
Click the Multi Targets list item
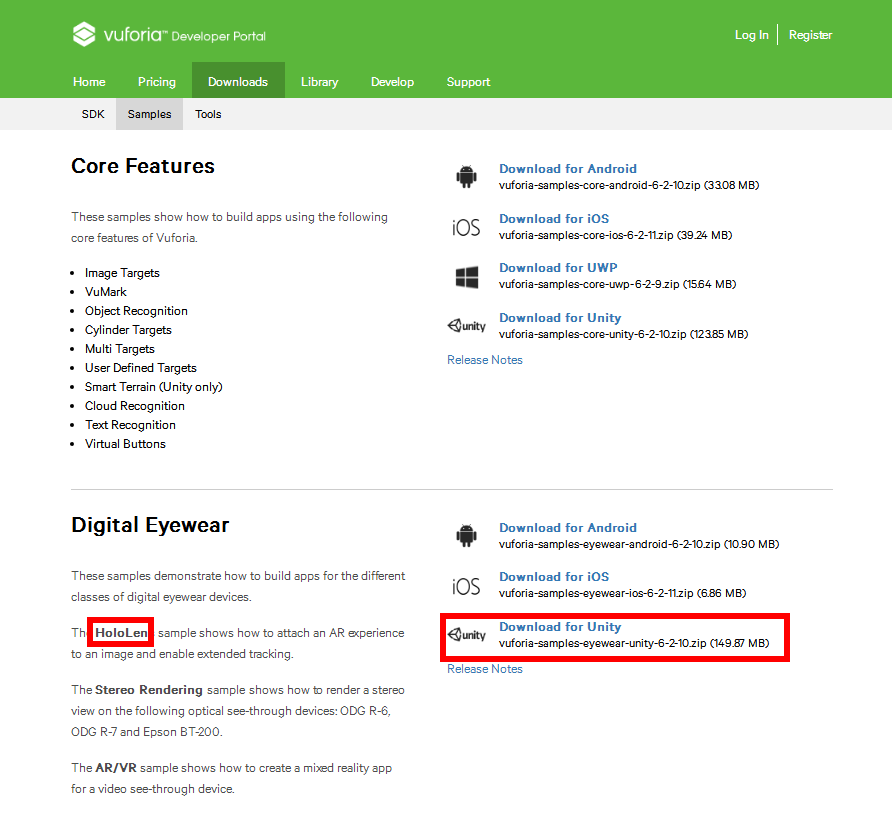[119, 349]
